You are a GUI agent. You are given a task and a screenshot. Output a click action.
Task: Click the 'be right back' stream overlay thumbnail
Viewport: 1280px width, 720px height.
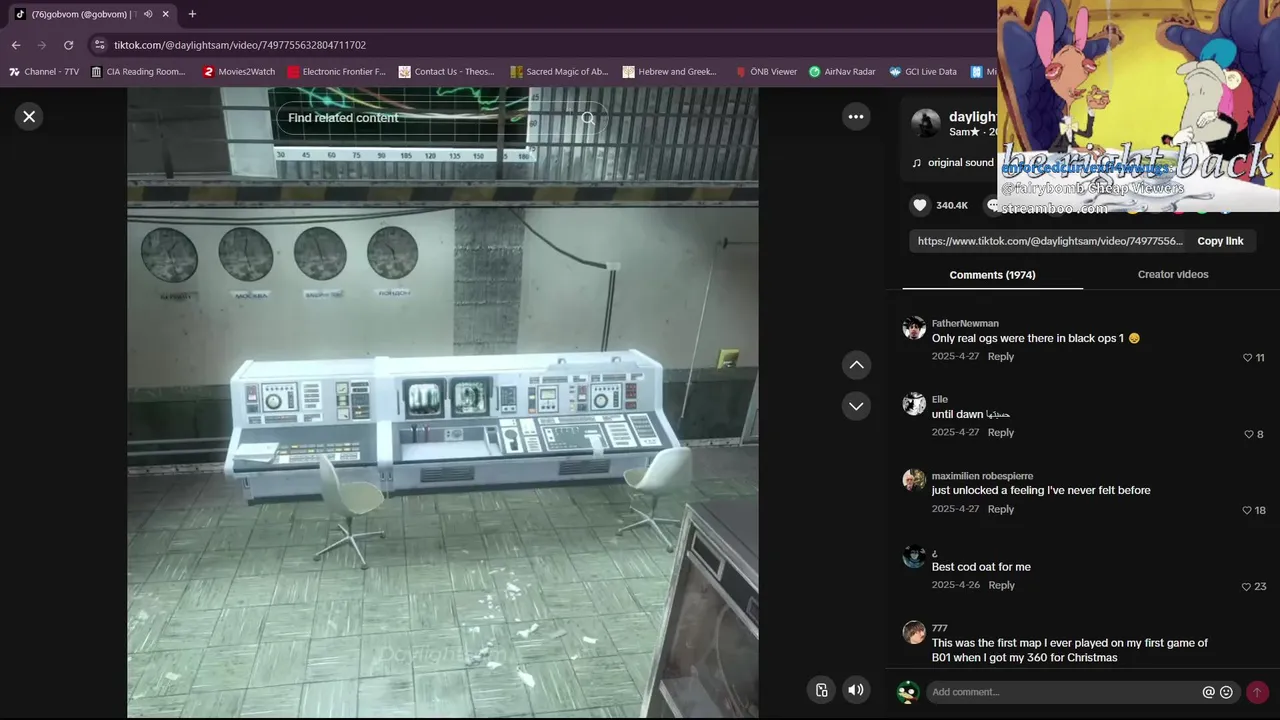pyautogui.click(x=1138, y=106)
